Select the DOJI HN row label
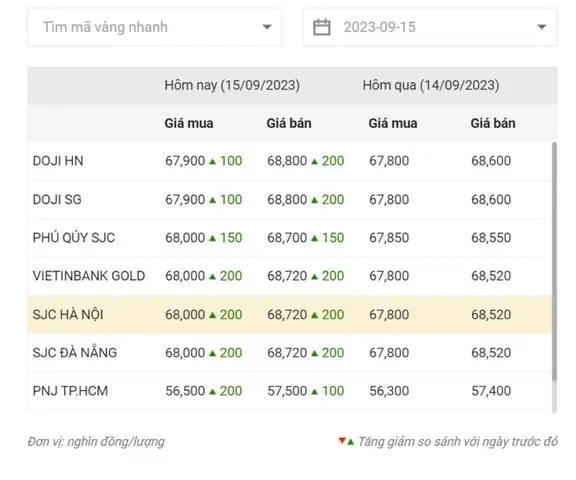The width and height of the screenshot is (576, 480). (58, 161)
